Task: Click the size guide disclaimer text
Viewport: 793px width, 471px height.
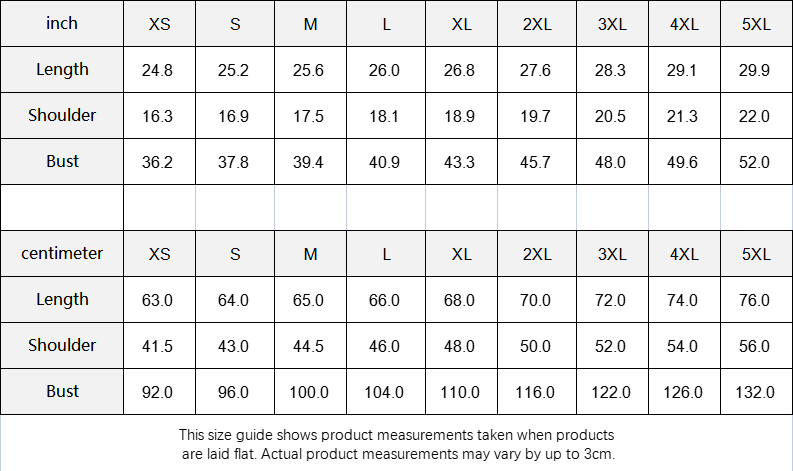Action: 397,444
